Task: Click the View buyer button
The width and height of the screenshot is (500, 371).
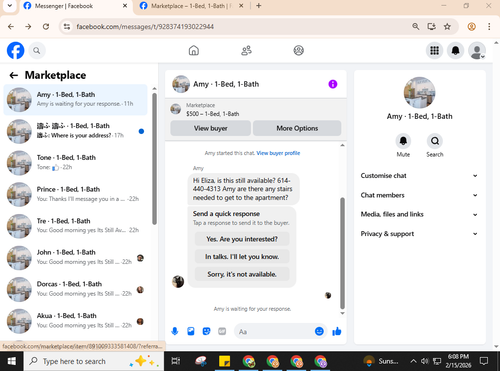Action: (x=211, y=128)
